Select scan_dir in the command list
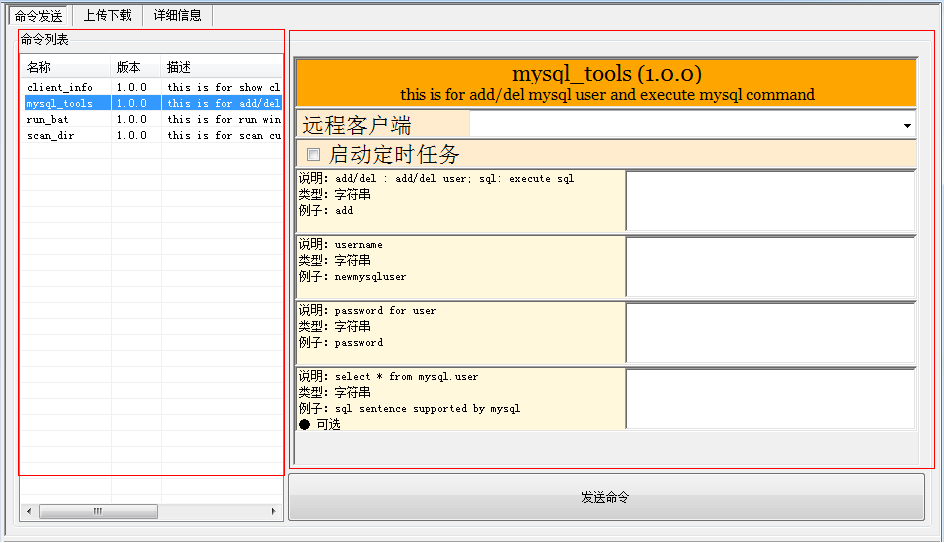Screen dimensions: 944x543 click(51, 135)
